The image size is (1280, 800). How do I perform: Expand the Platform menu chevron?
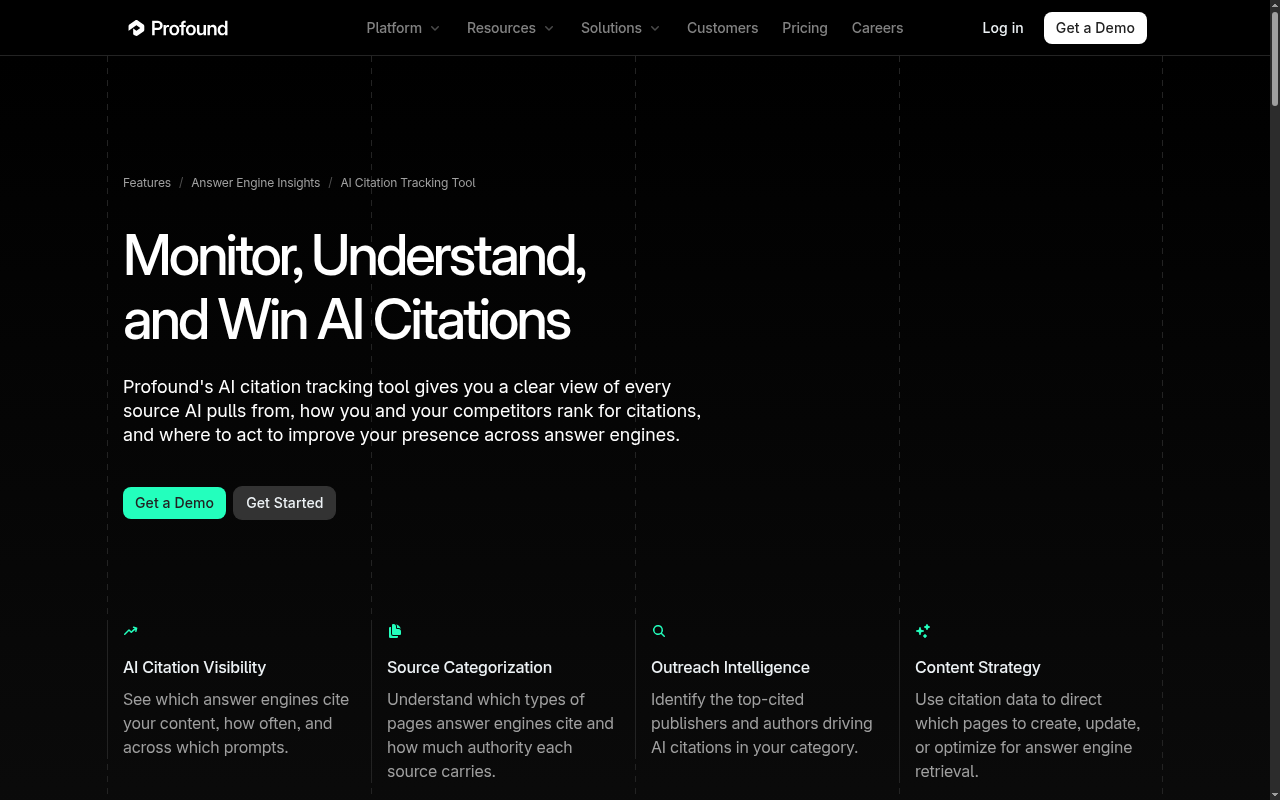pyautogui.click(x=435, y=28)
